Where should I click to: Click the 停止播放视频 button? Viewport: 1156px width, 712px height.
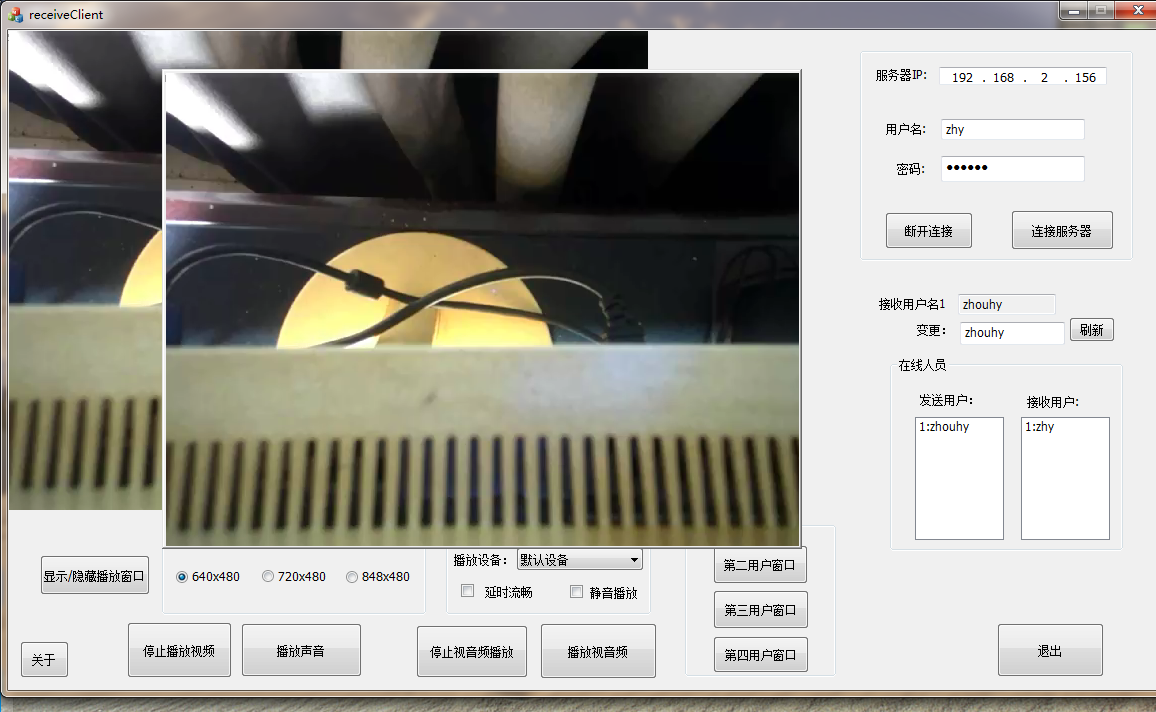(179, 651)
